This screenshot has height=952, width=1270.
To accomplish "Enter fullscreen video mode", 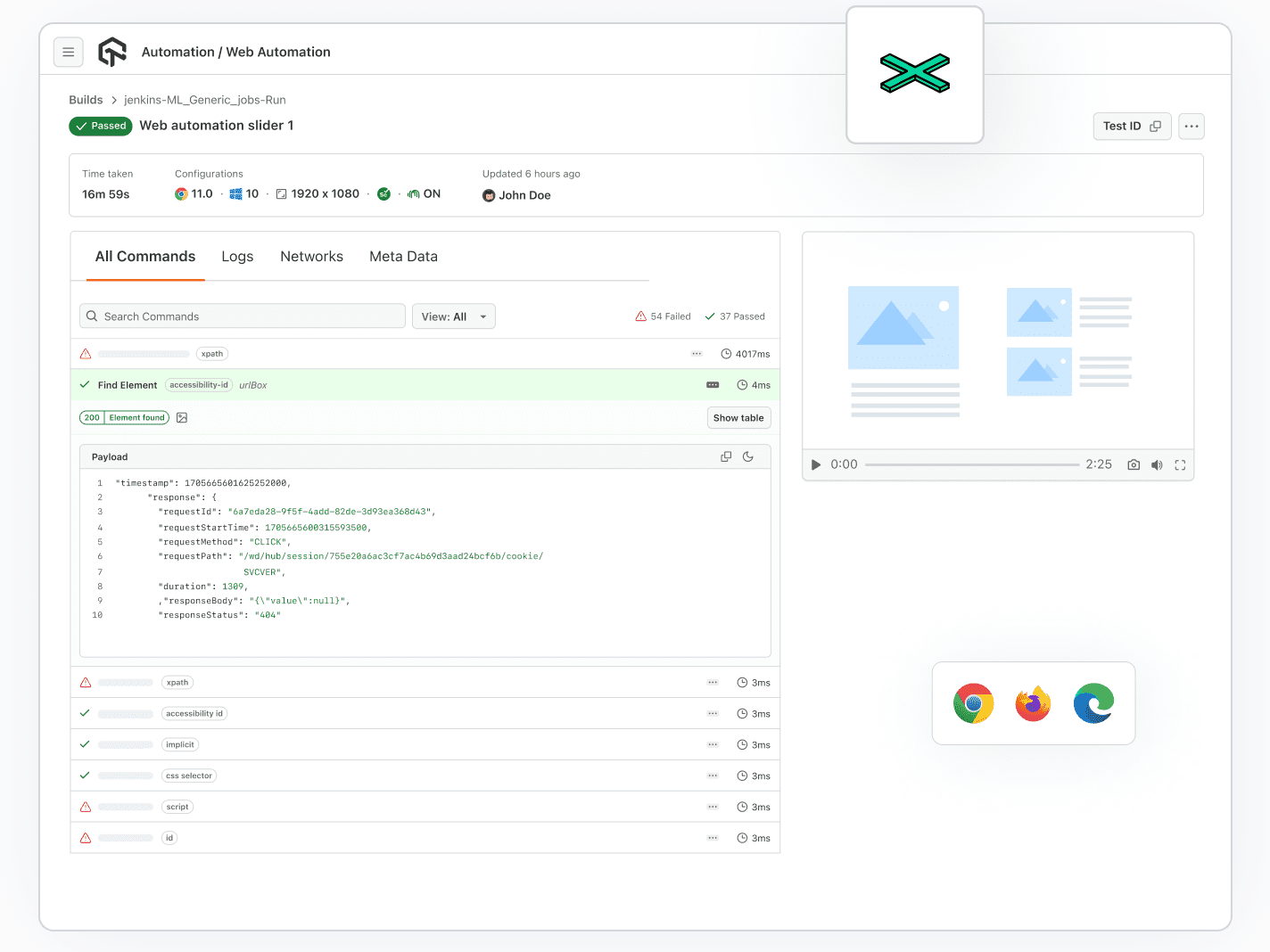I will (1180, 464).
